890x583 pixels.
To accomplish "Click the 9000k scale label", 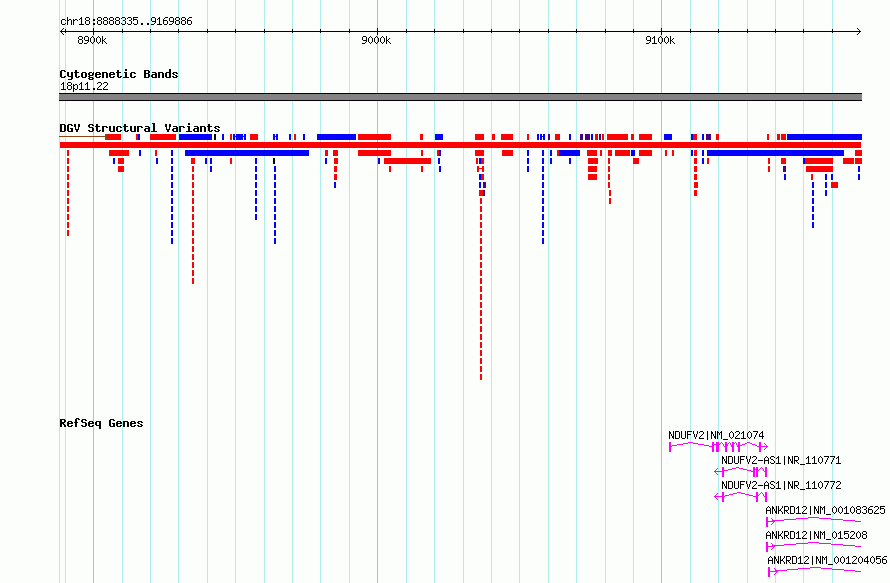I will tap(376, 40).
